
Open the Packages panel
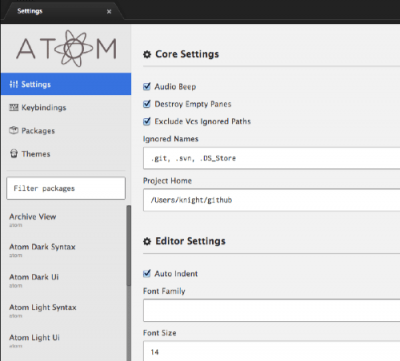pos(66,131)
